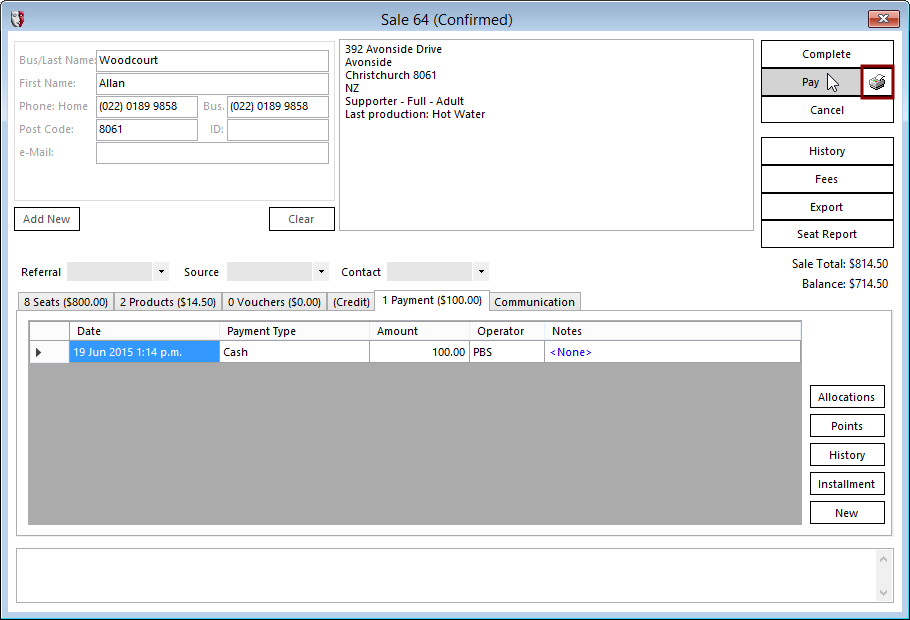Clear the patron details

[302, 219]
